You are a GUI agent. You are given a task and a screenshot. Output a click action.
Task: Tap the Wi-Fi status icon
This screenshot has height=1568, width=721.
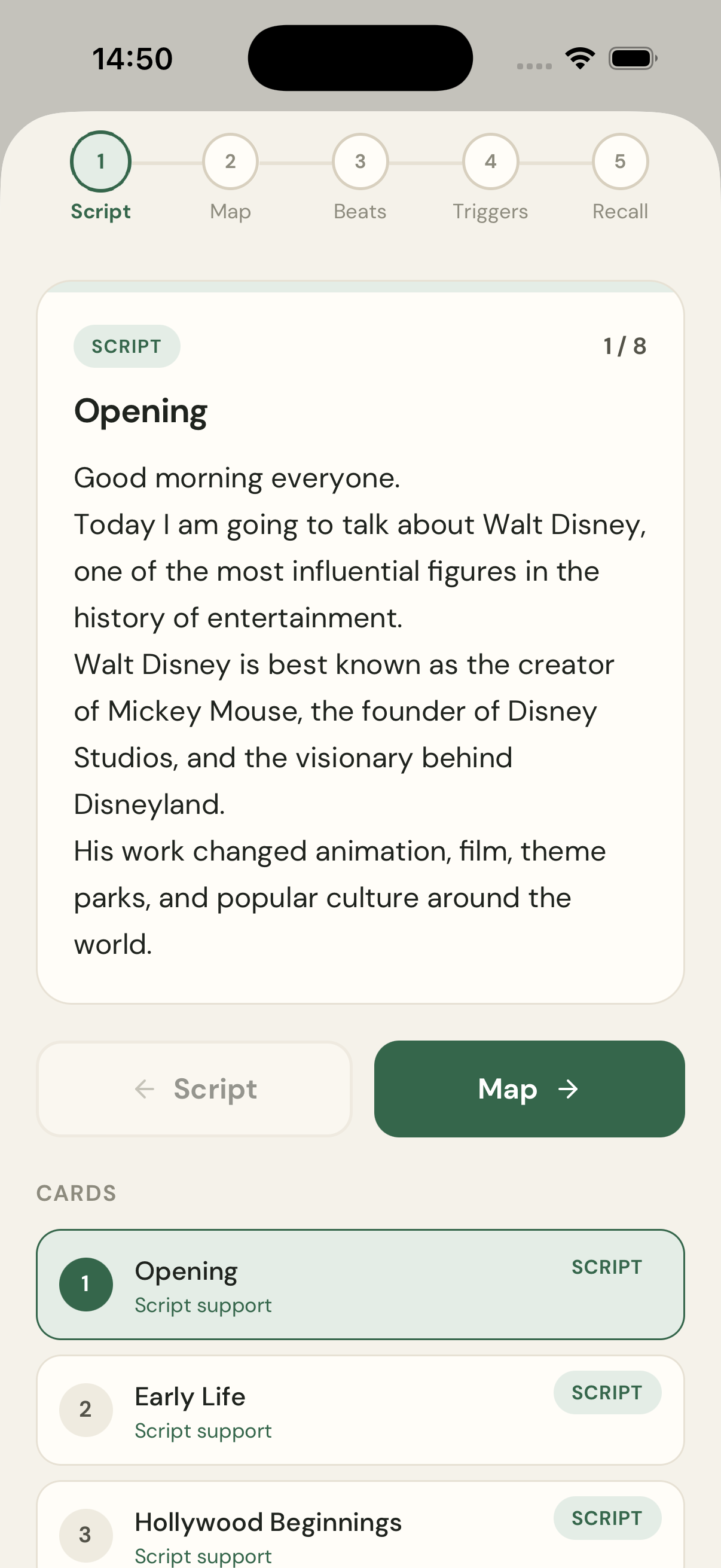click(580, 59)
